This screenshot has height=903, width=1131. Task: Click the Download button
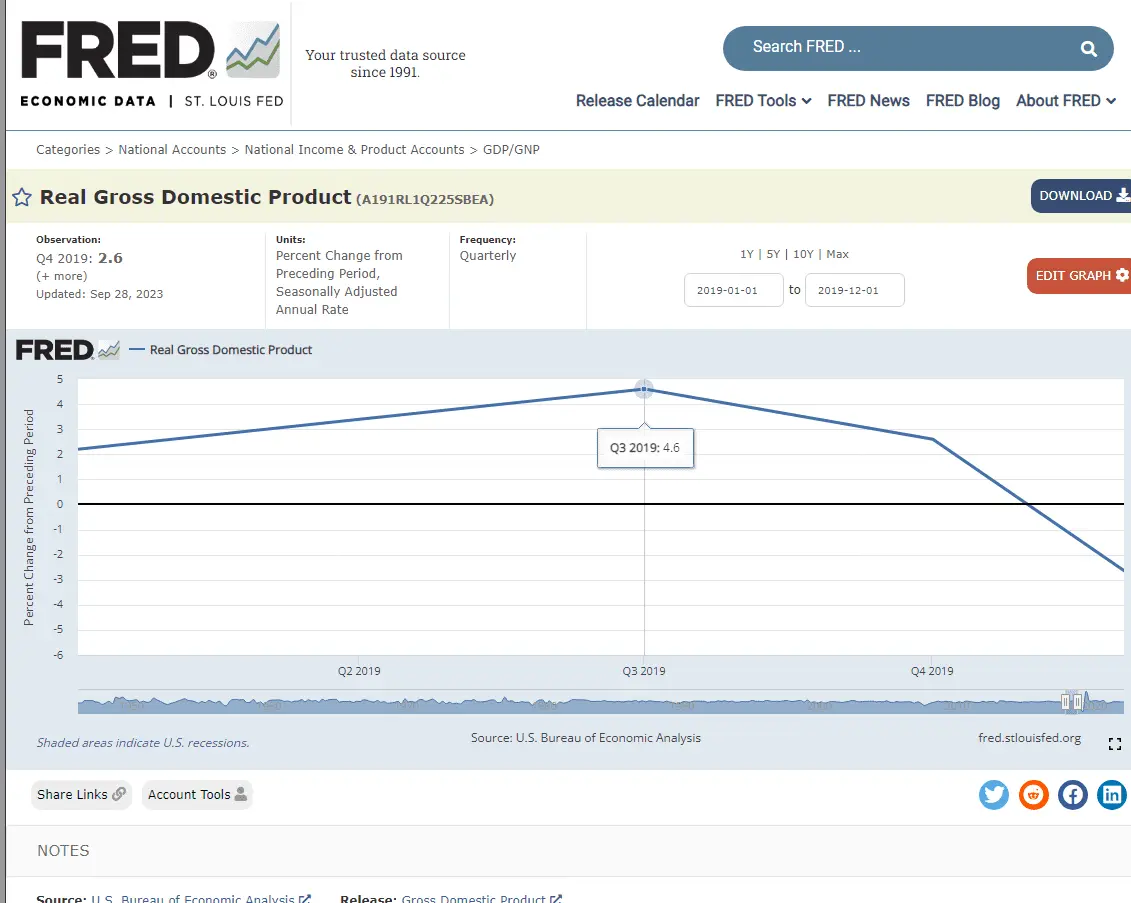click(x=1082, y=196)
